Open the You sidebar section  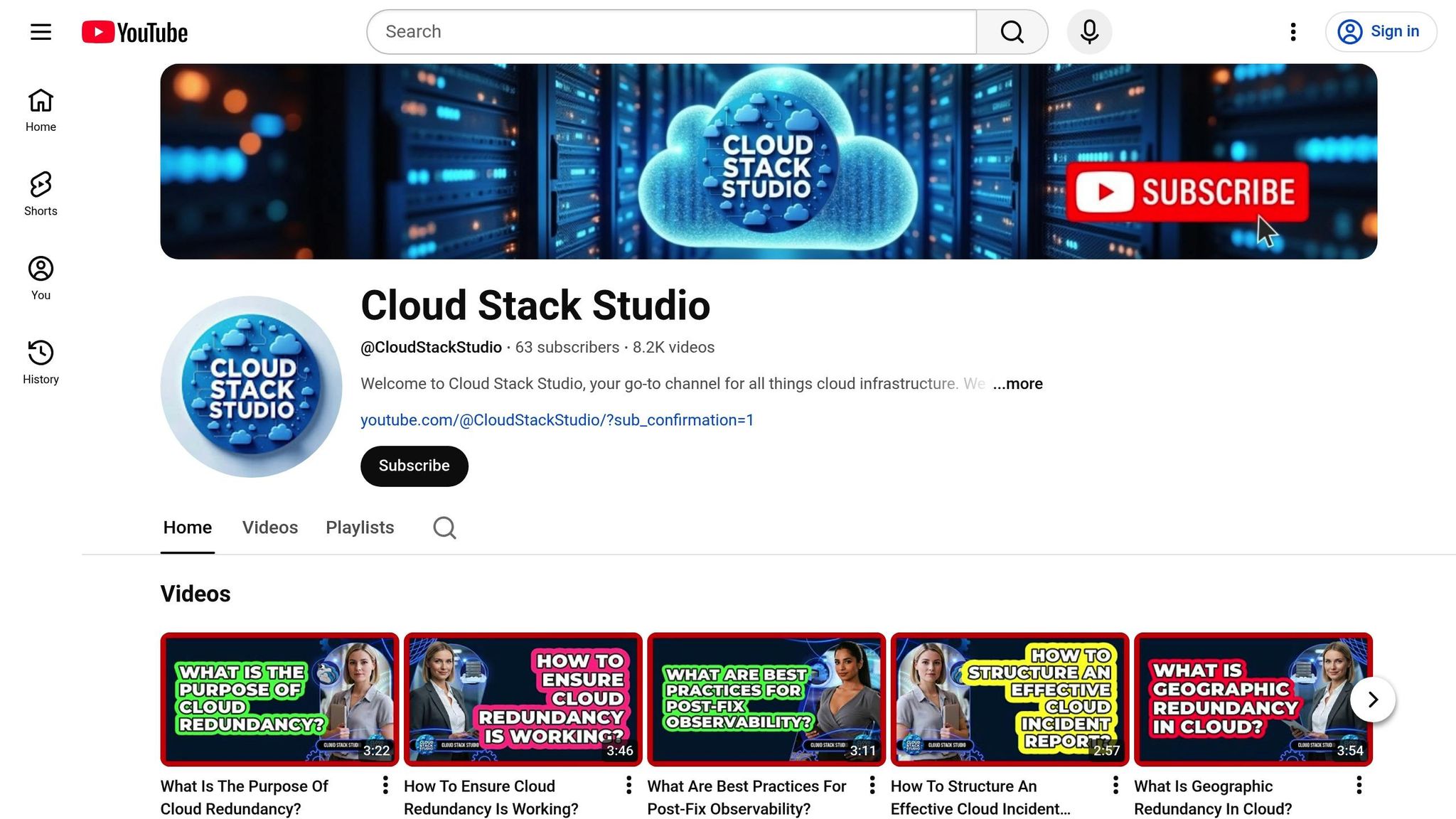tap(41, 278)
